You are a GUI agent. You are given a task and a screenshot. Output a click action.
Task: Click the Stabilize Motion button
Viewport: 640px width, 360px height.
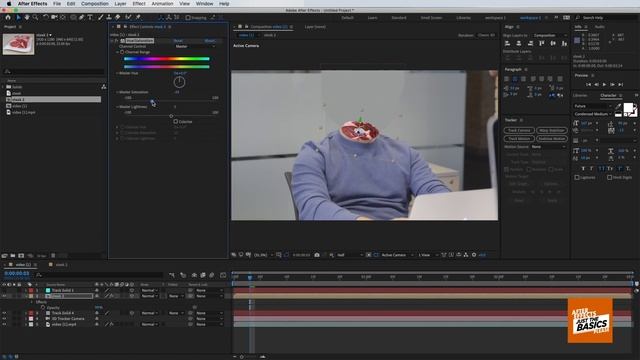point(551,139)
